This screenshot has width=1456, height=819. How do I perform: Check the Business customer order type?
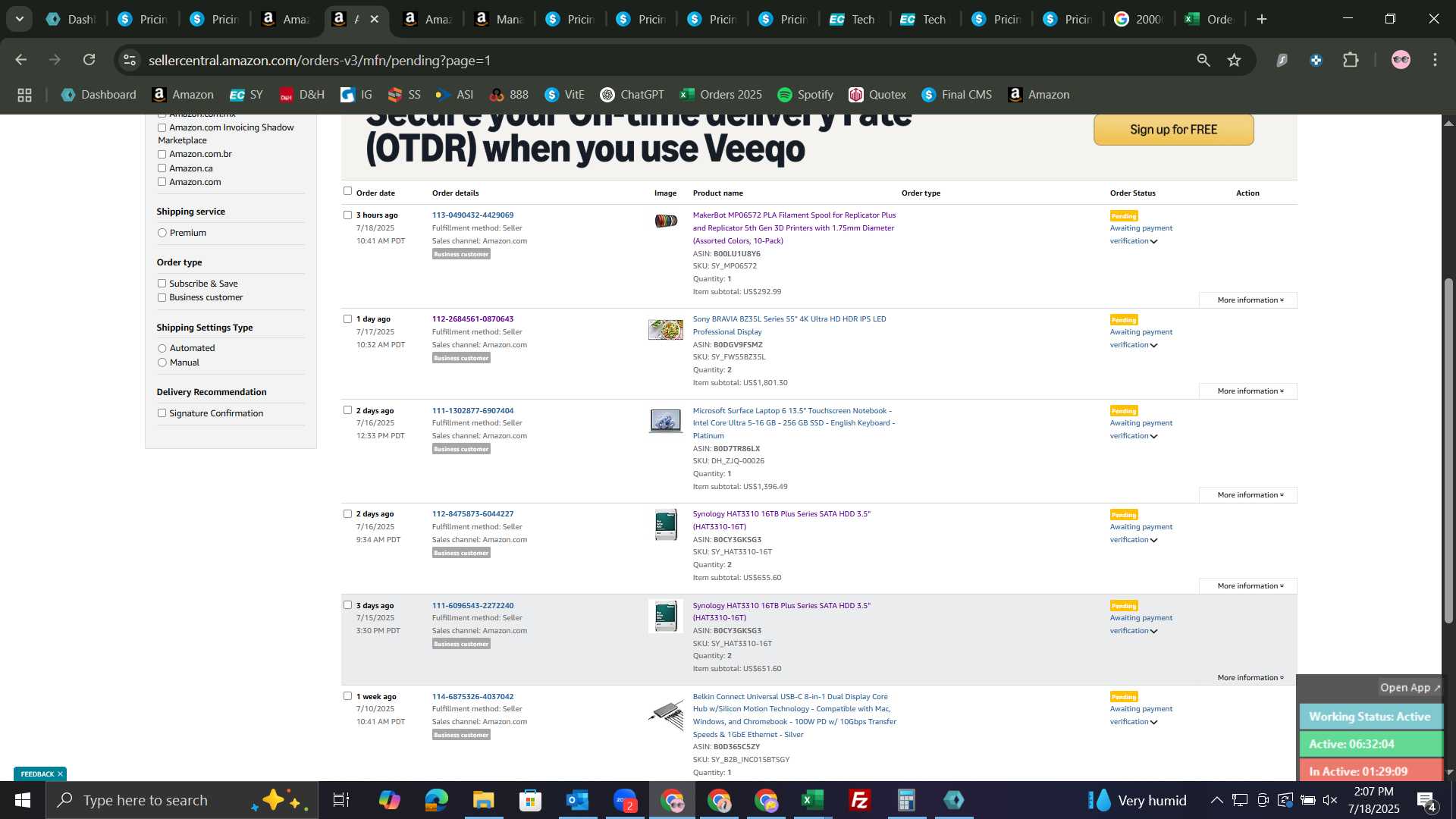(162, 297)
